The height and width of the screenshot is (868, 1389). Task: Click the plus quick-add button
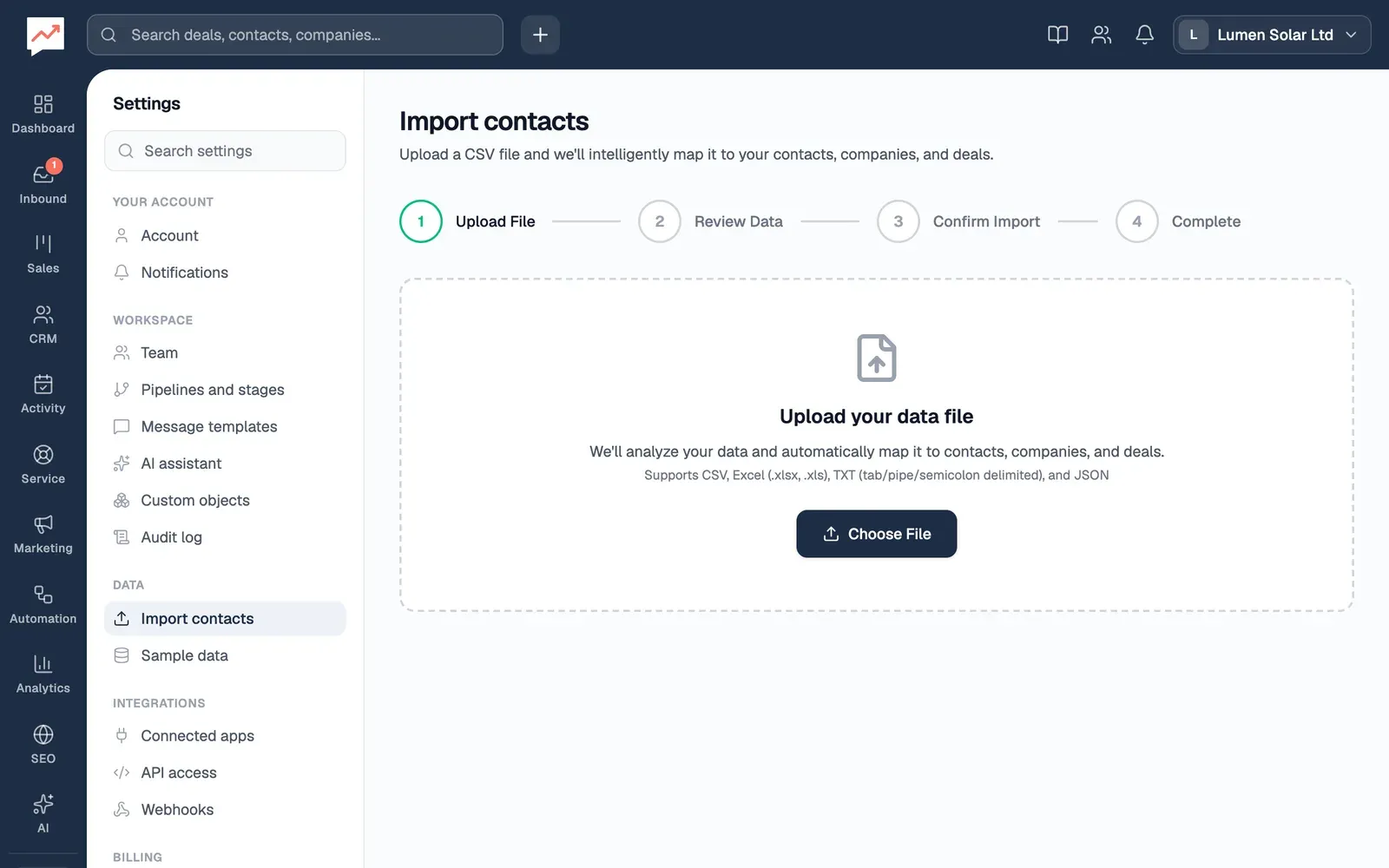pos(540,35)
